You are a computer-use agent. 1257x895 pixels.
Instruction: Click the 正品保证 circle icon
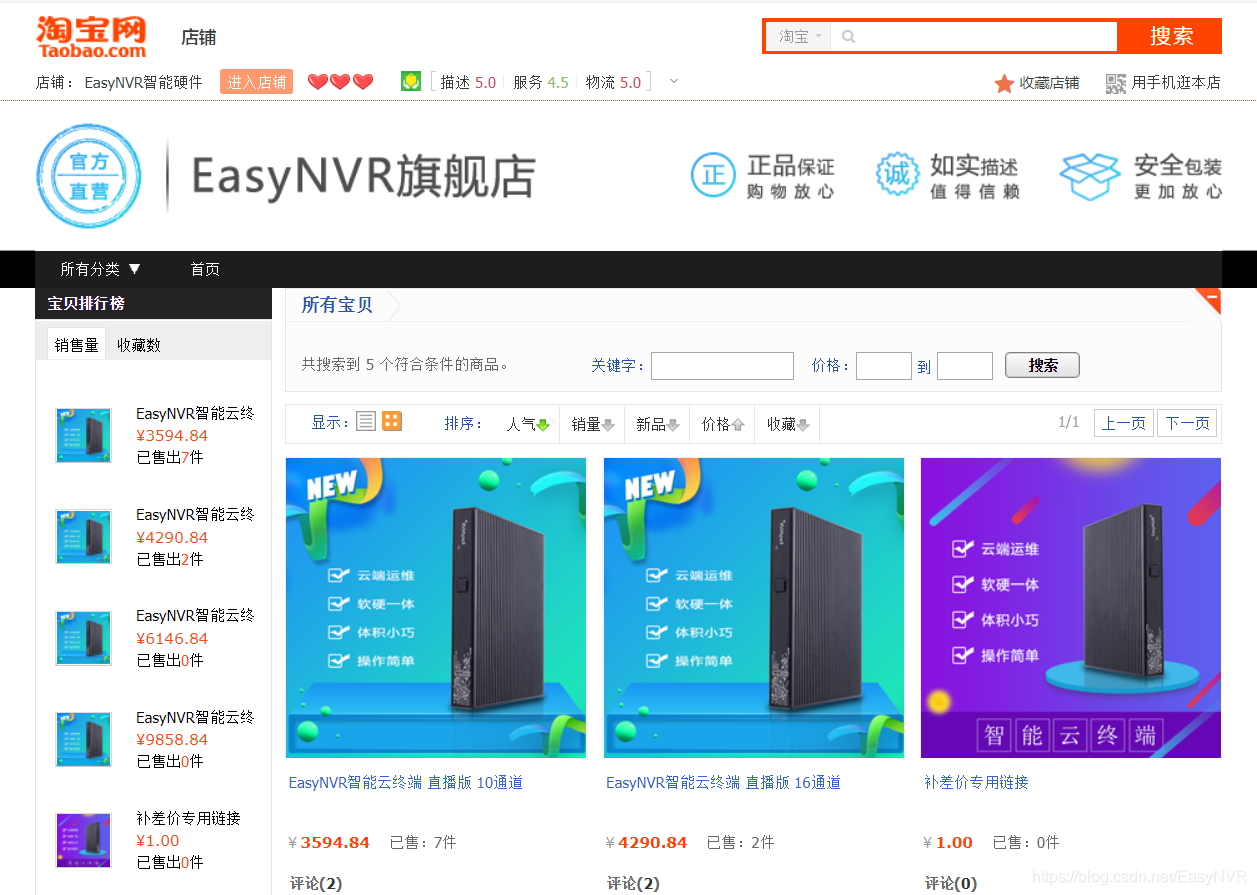(713, 176)
